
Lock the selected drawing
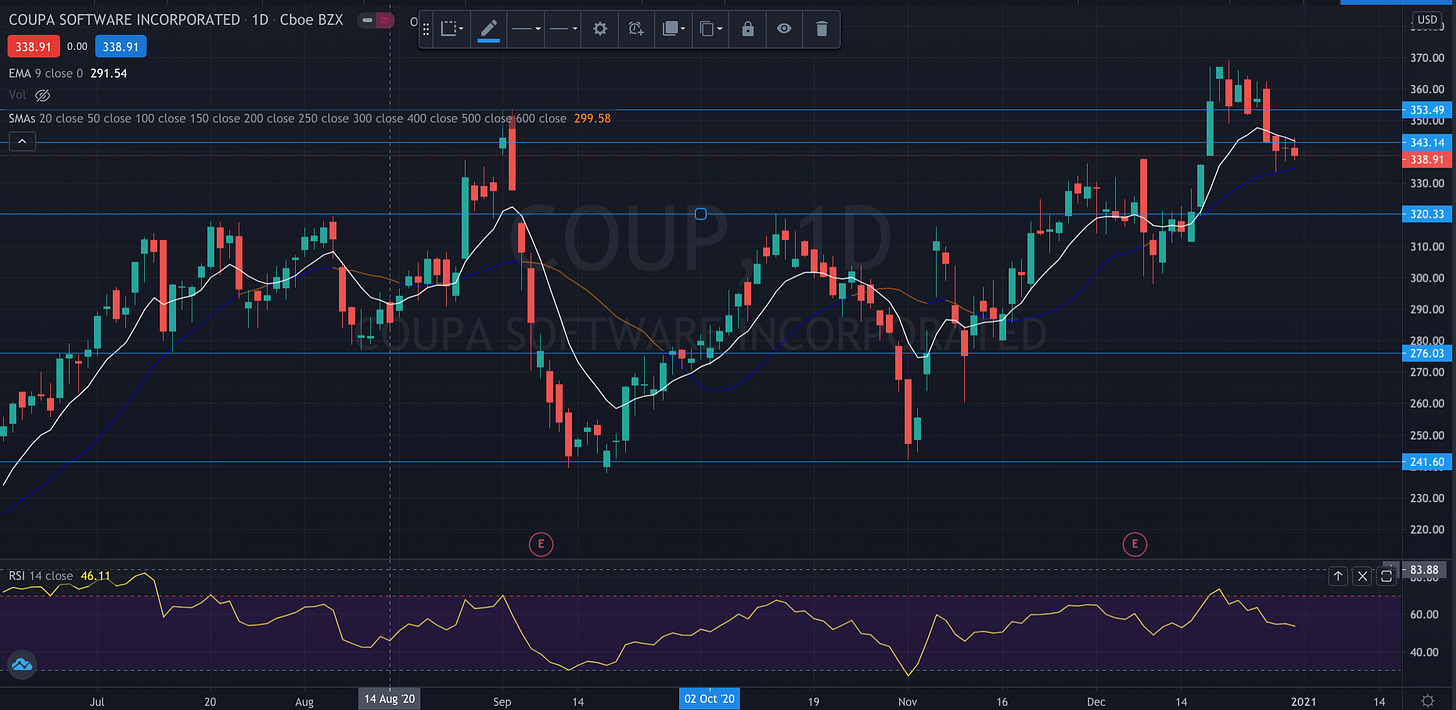click(x=747, y=29)
